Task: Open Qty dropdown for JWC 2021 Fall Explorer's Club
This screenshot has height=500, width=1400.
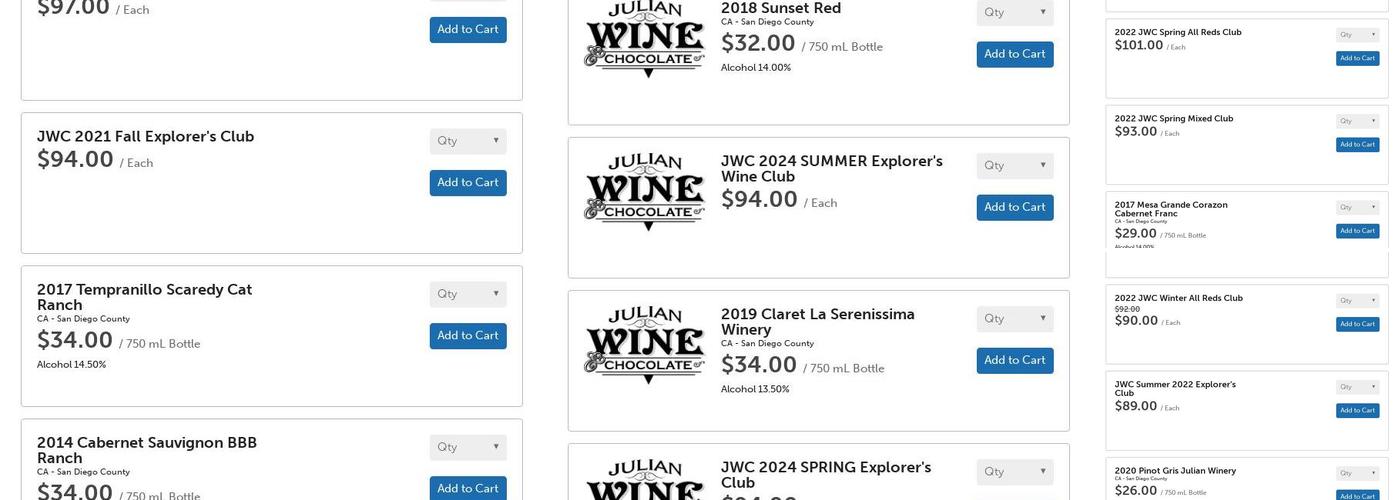Action: point(468,141)
